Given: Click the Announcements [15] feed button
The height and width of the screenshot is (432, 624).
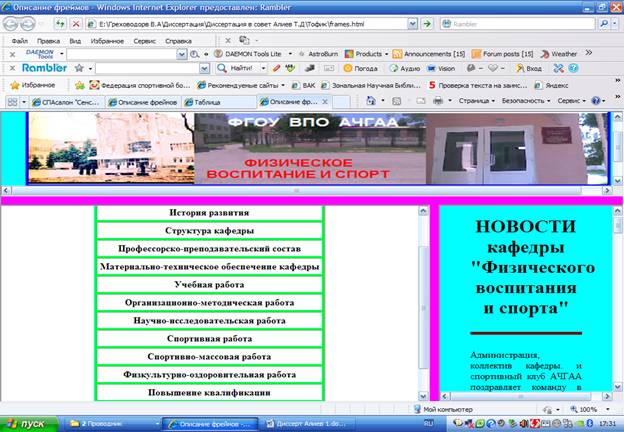Looking at the screenshot, I should [x=429, y=54].
